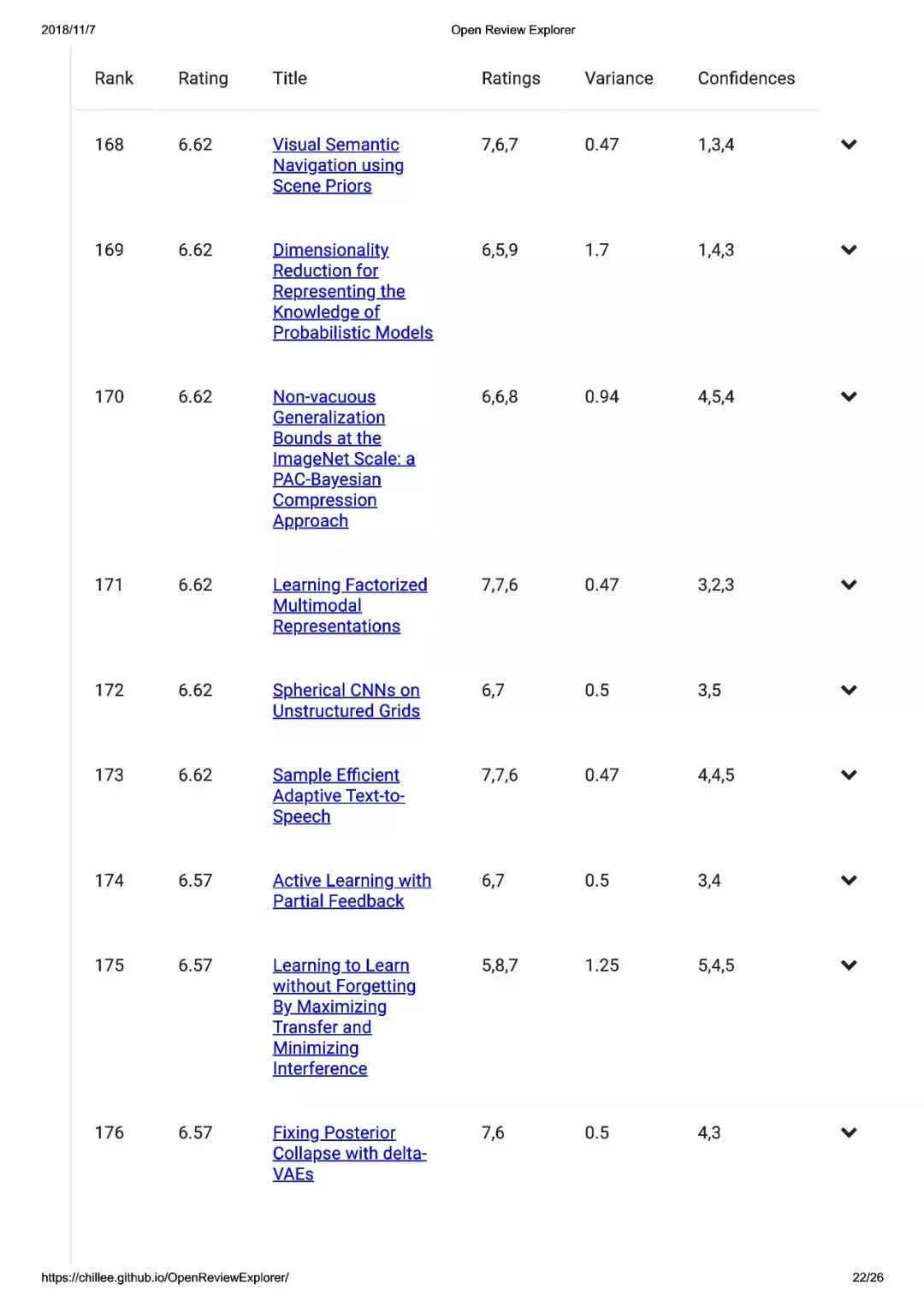Image resolution: width=924 pixels, height=1307 pixels.
Task: Click confidences value 5,4,5
Action: 716,965
